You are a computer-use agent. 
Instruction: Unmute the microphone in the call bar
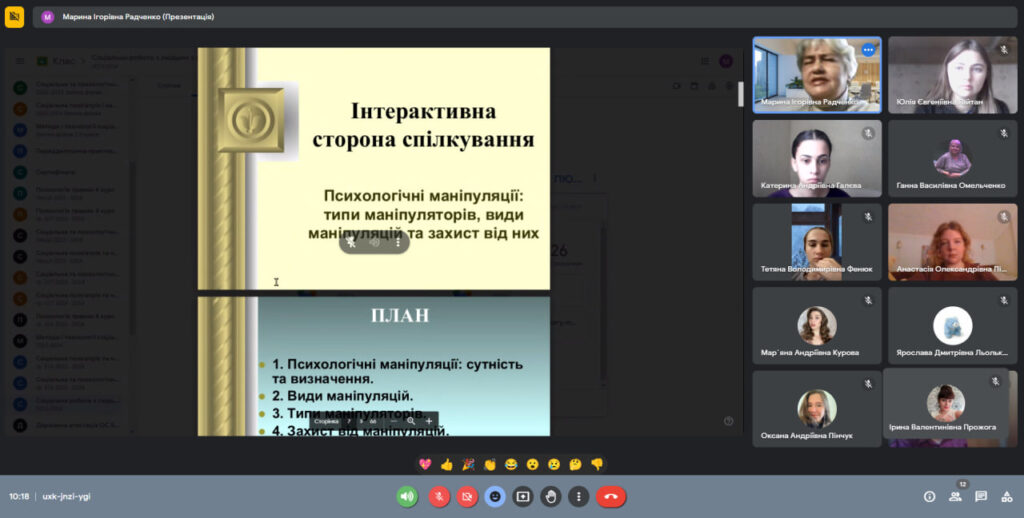coord(438,496)
